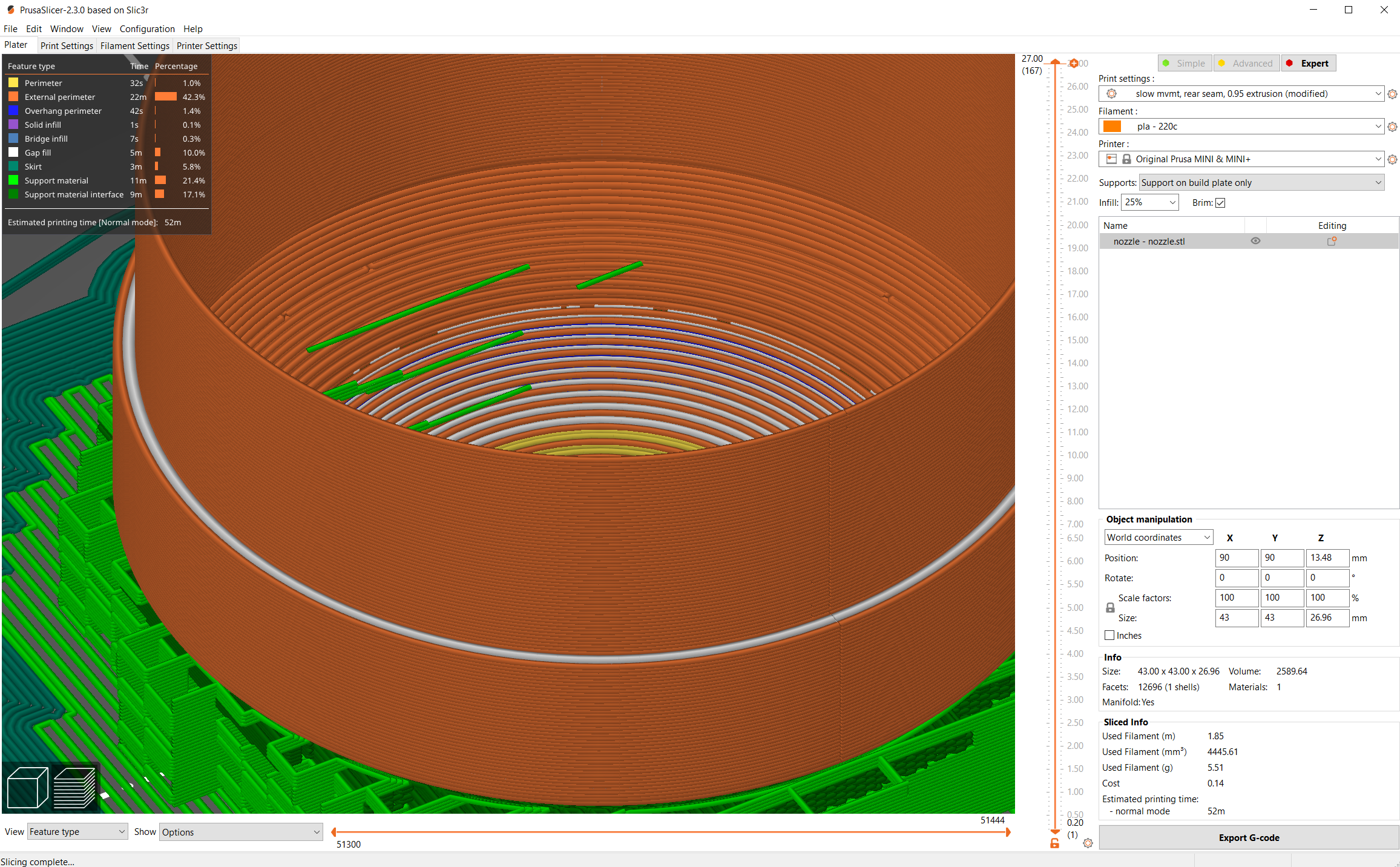
Task: Hide the nozzle.stl object with the eye toggle
Action: 1255,240
